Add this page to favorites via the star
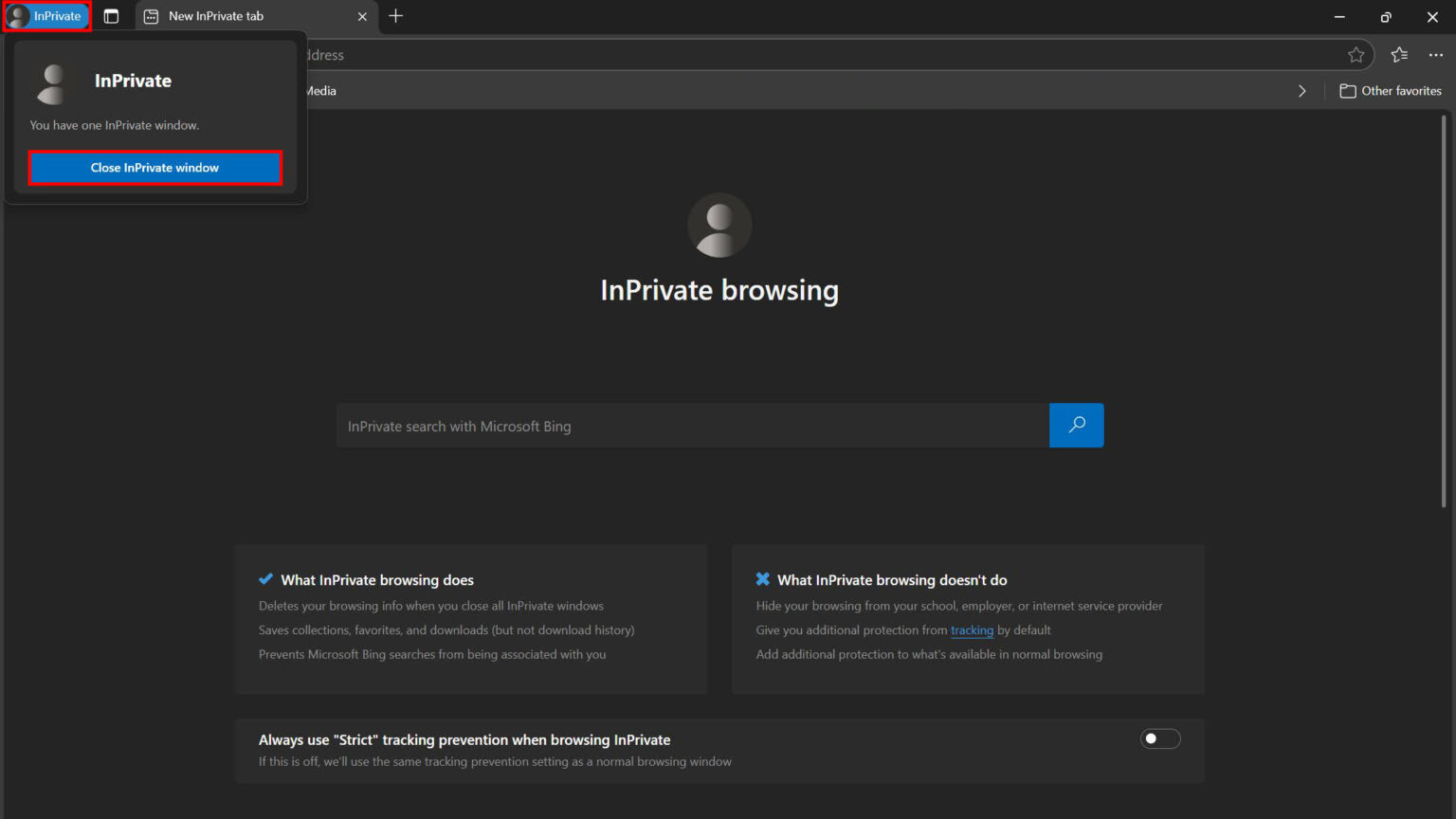The height and width of the screenshot is (819, 1456). point(1356,54)
